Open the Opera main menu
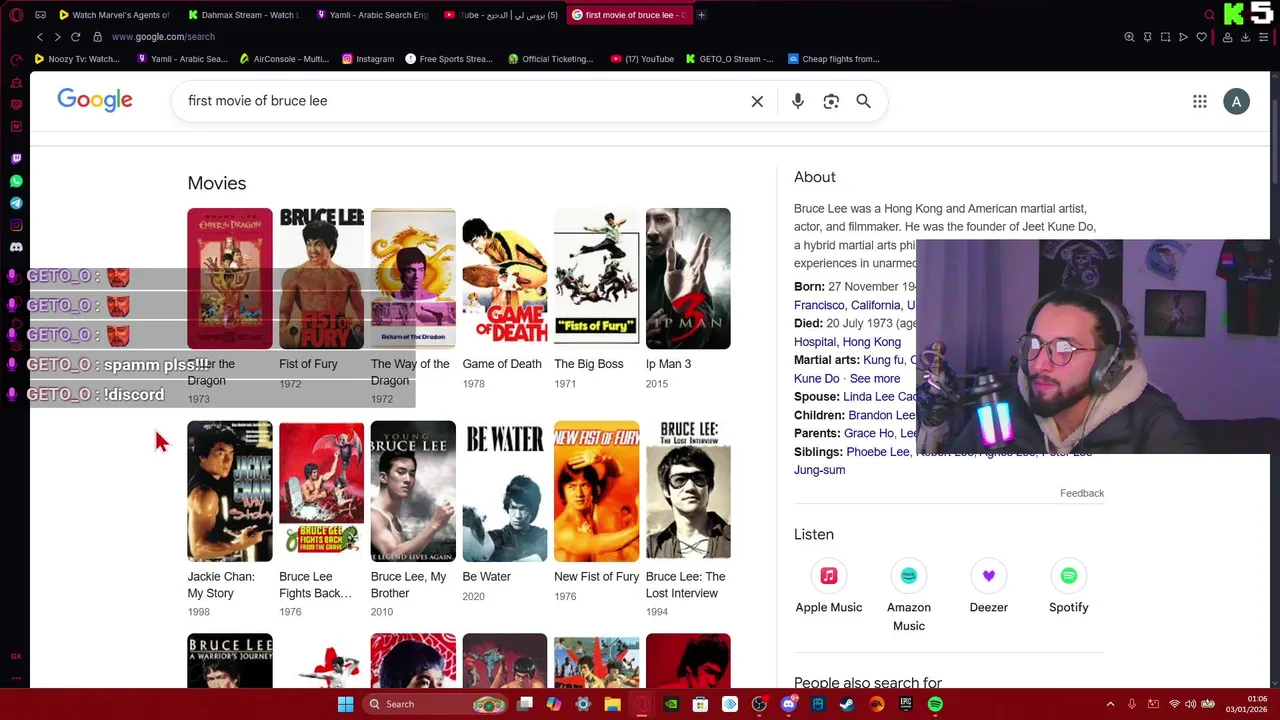 [16, 15]
